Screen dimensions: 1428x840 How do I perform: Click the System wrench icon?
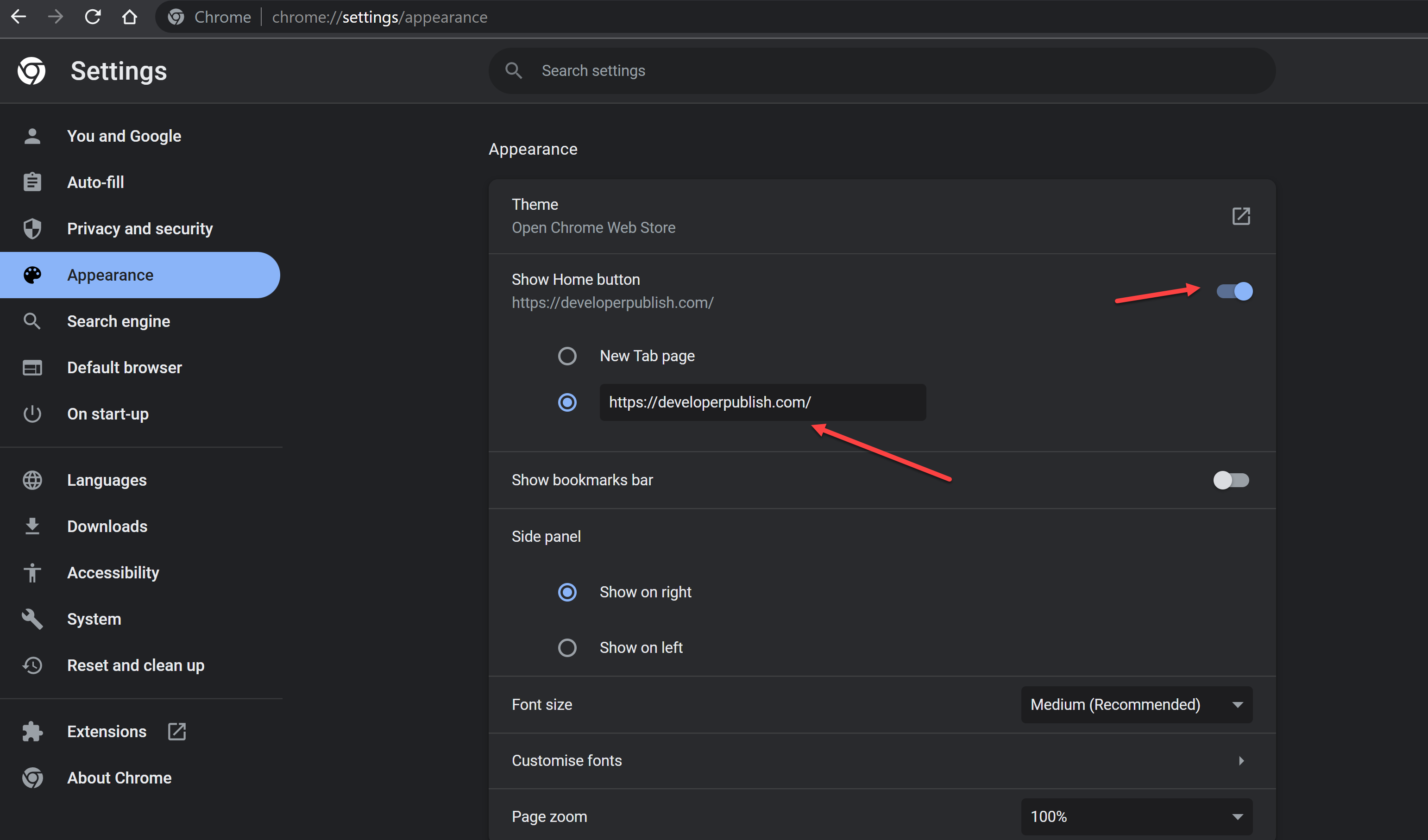[x=32, y=619]
